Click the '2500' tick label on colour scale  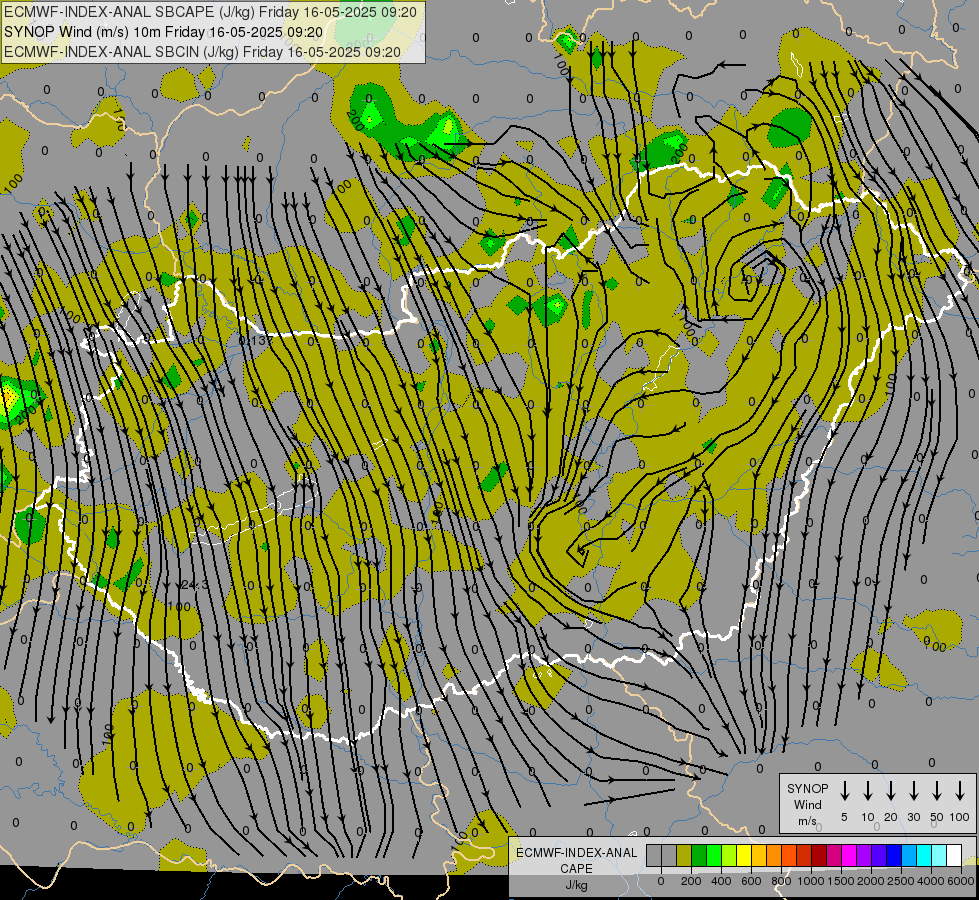point(901,881)
